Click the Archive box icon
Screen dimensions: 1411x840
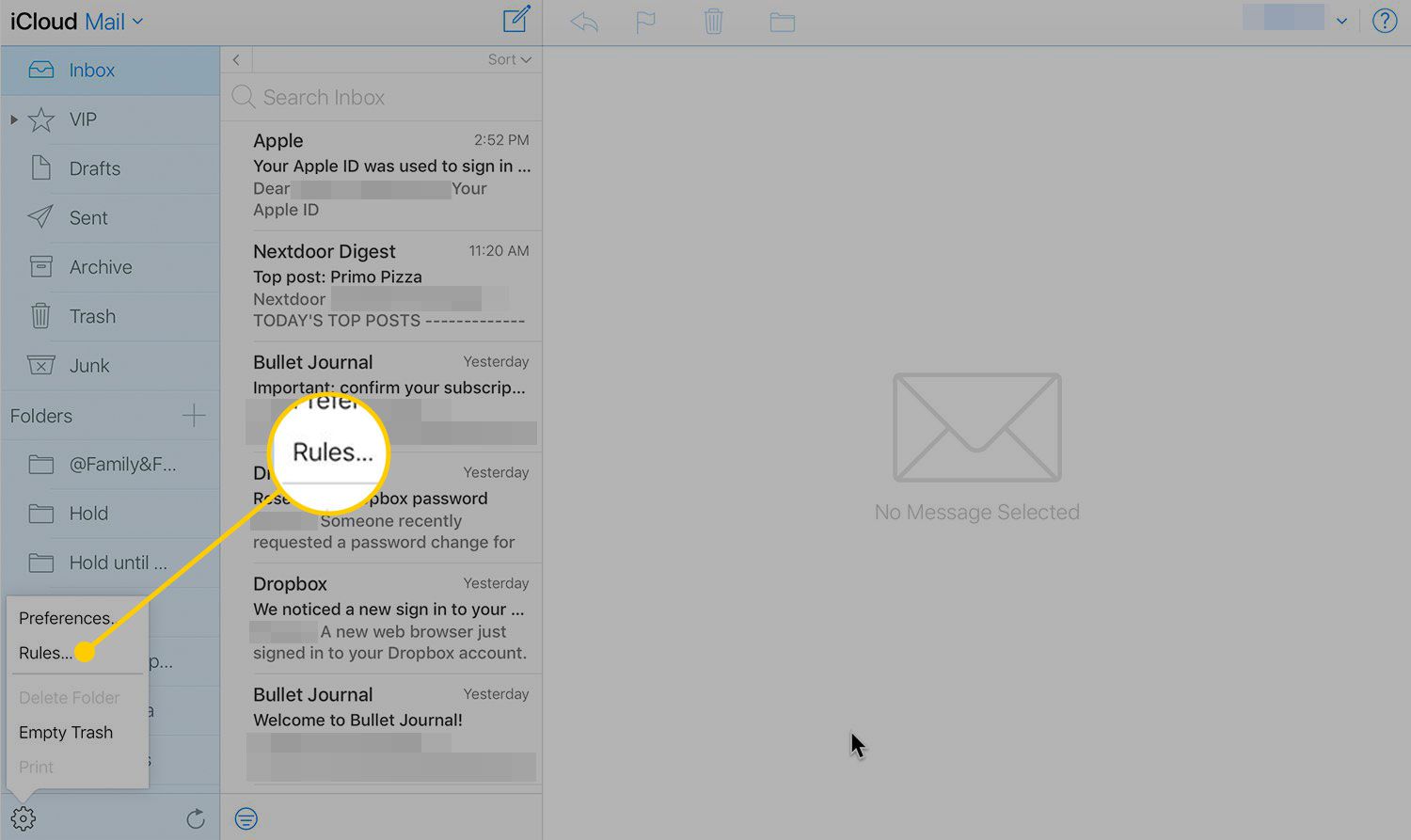point(40,266)
